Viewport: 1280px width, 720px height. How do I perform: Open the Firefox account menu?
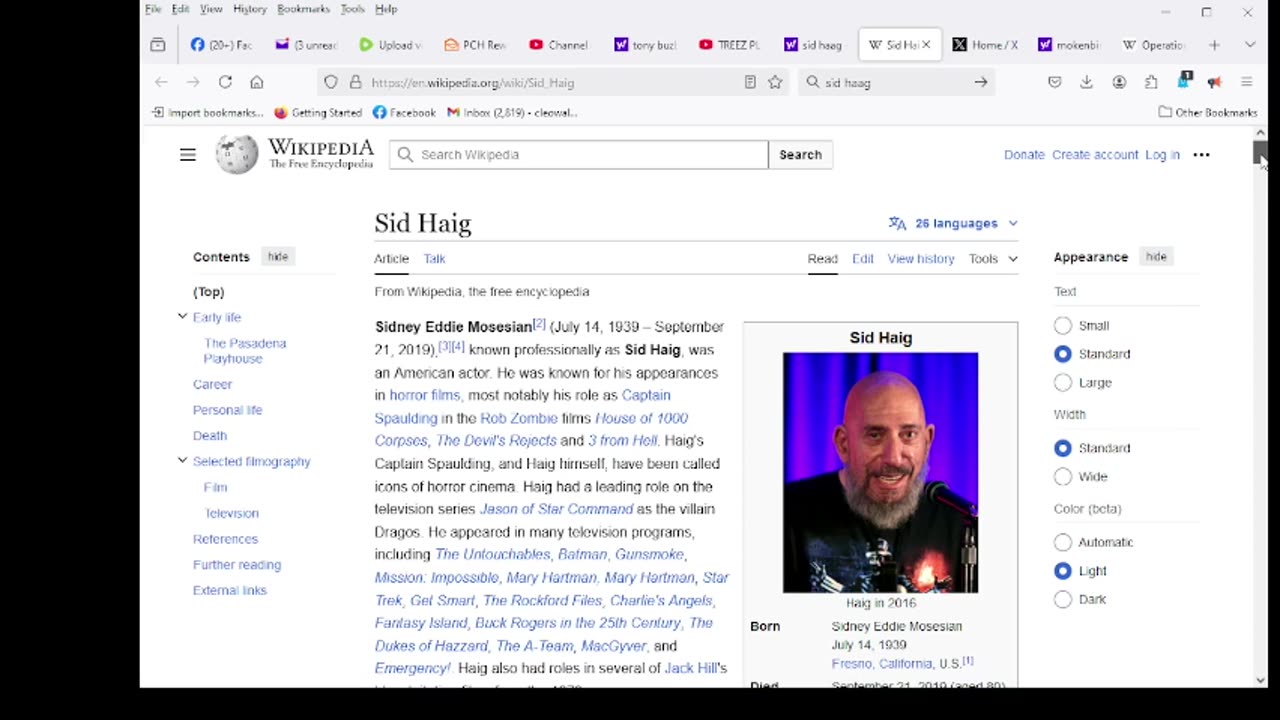click(x=1119, y=83)
